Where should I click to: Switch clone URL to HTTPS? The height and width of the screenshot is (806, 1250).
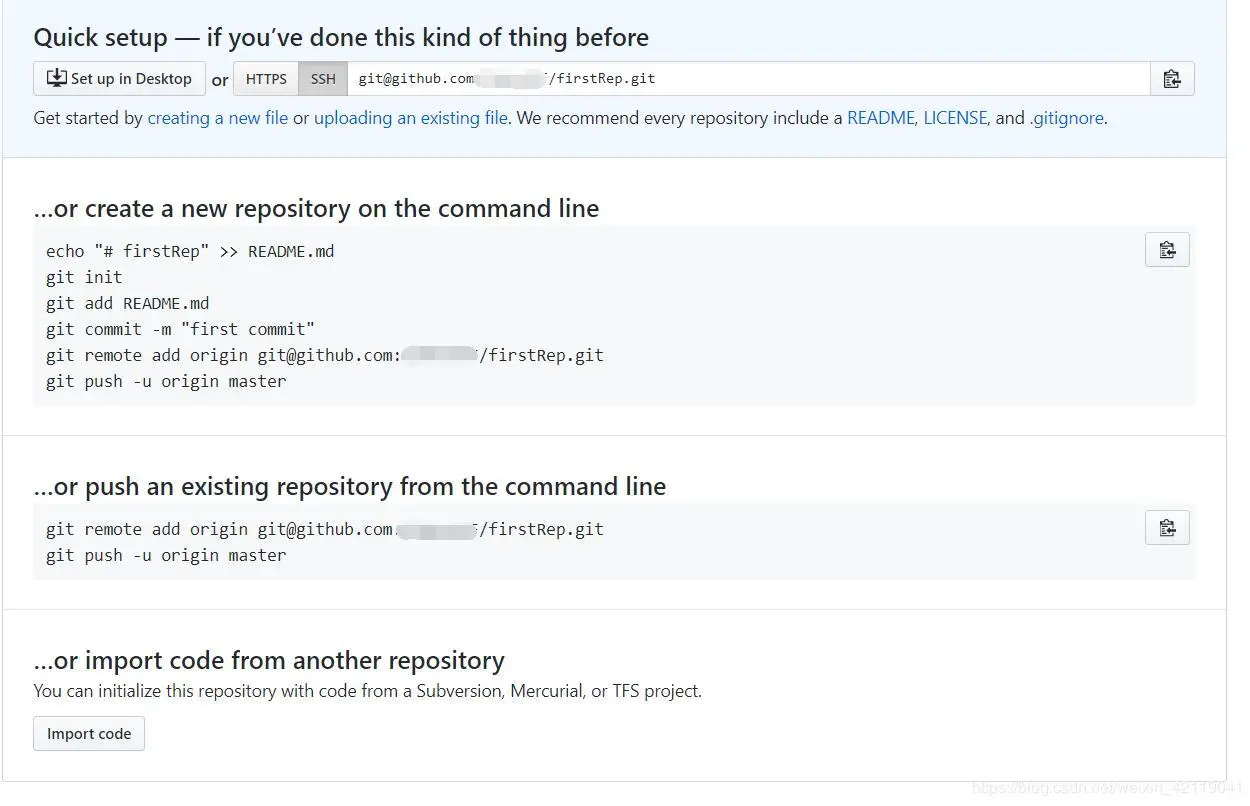coord(266,79)
